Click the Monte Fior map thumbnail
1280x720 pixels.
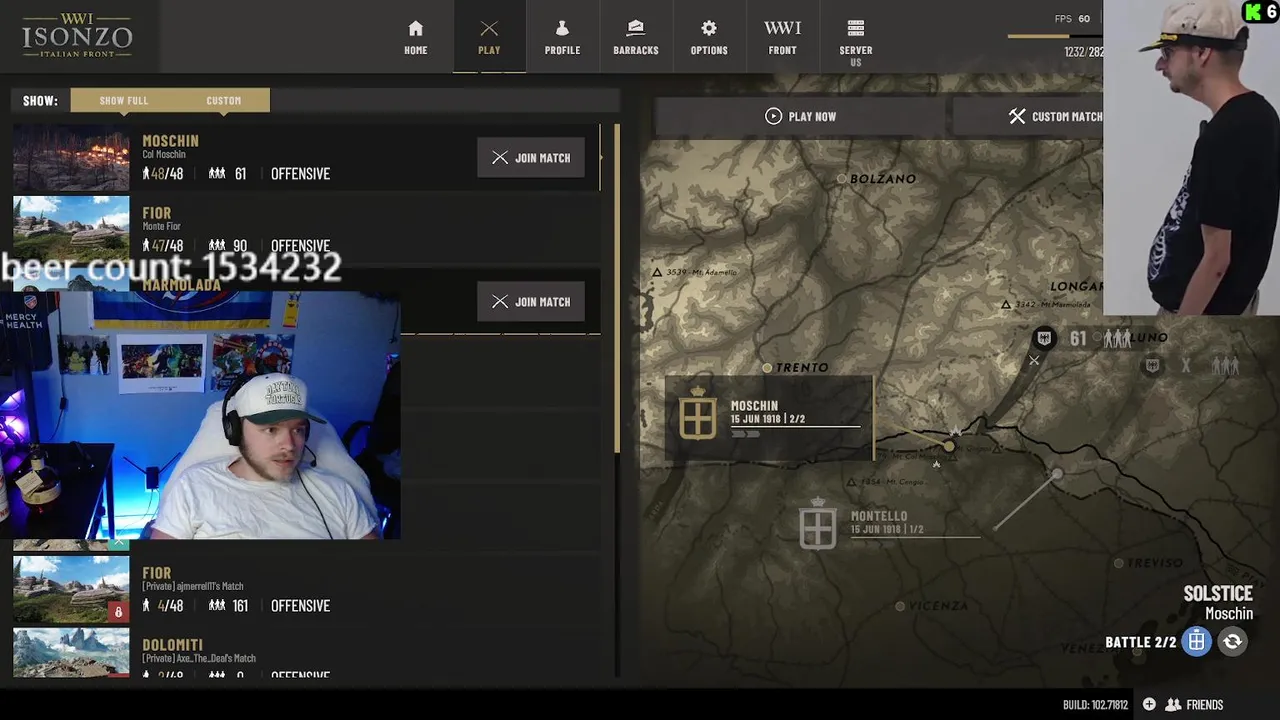click(71, 230)
